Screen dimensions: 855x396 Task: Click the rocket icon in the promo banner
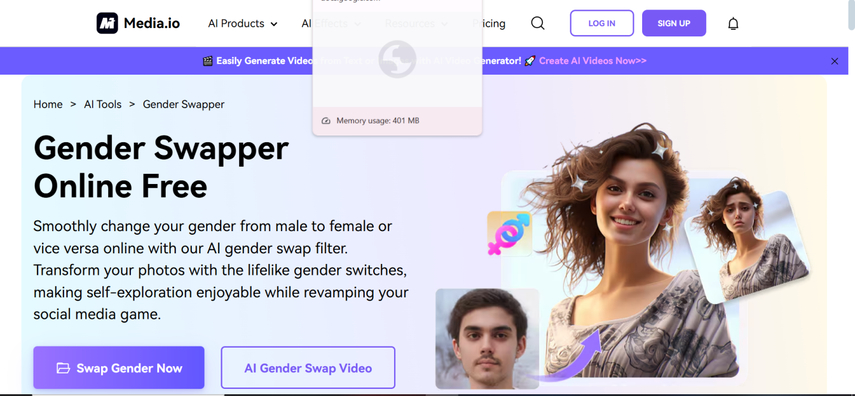(530, 61)
